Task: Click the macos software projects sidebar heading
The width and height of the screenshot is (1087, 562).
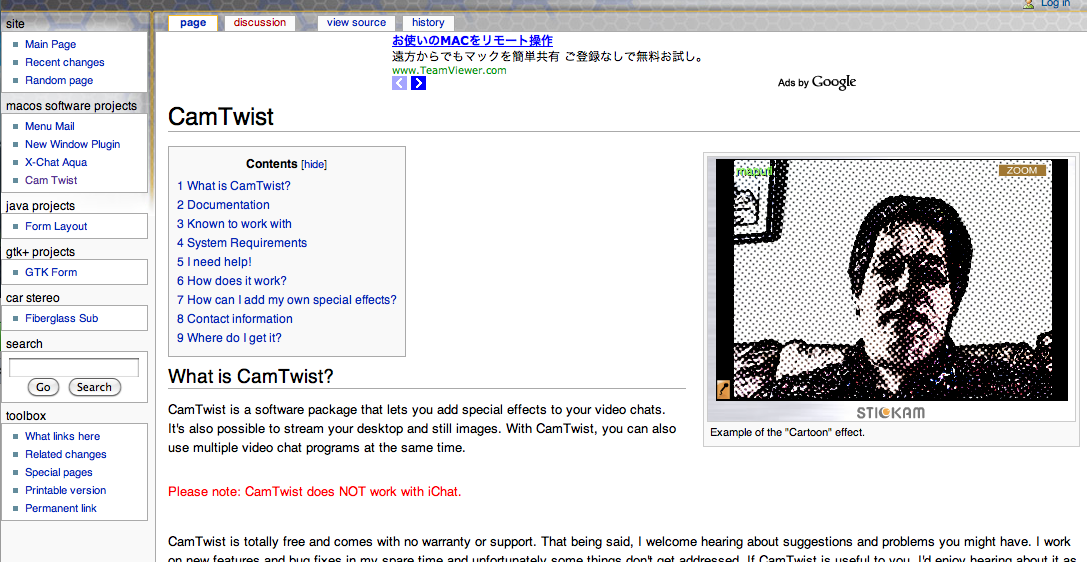Action: point(71,106)
